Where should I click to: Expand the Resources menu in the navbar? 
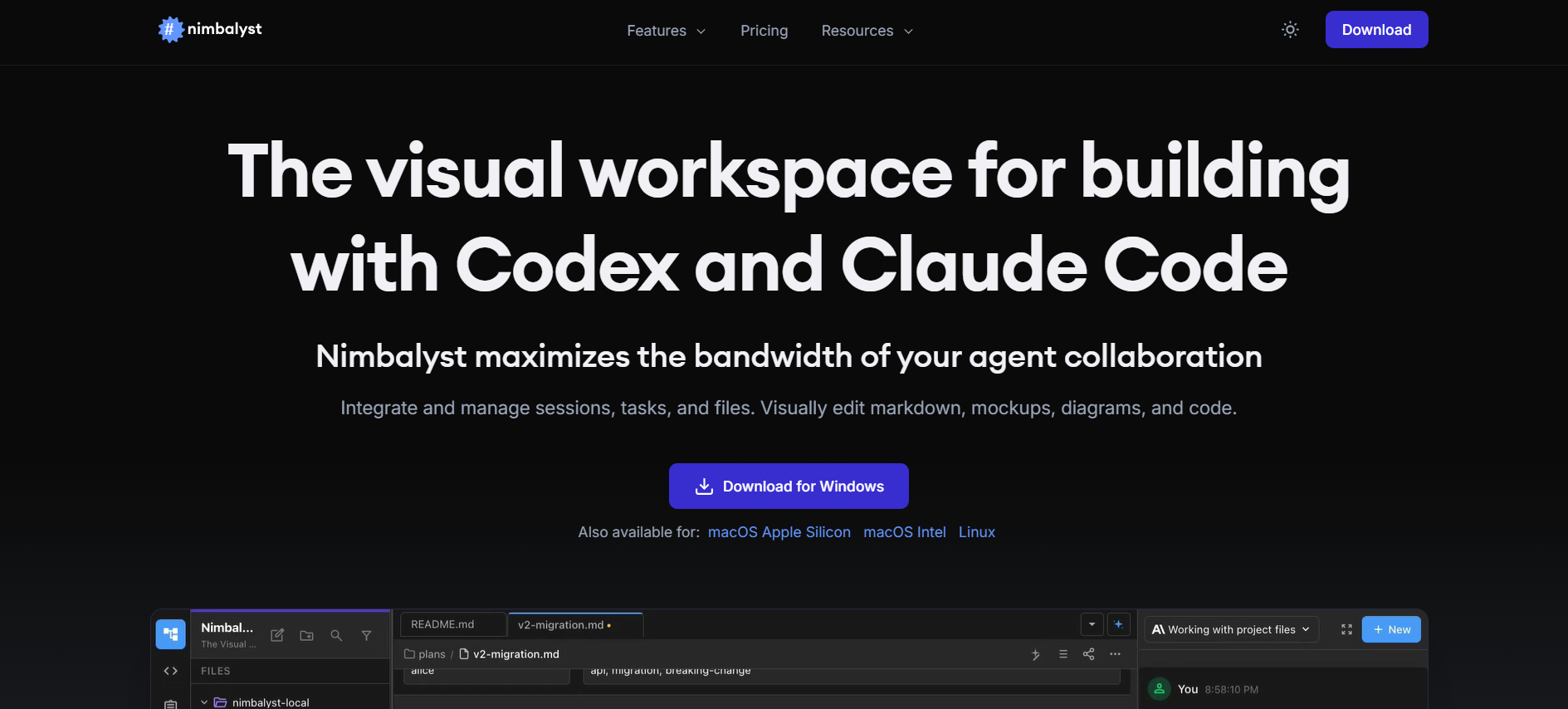(x=867, y=31)
